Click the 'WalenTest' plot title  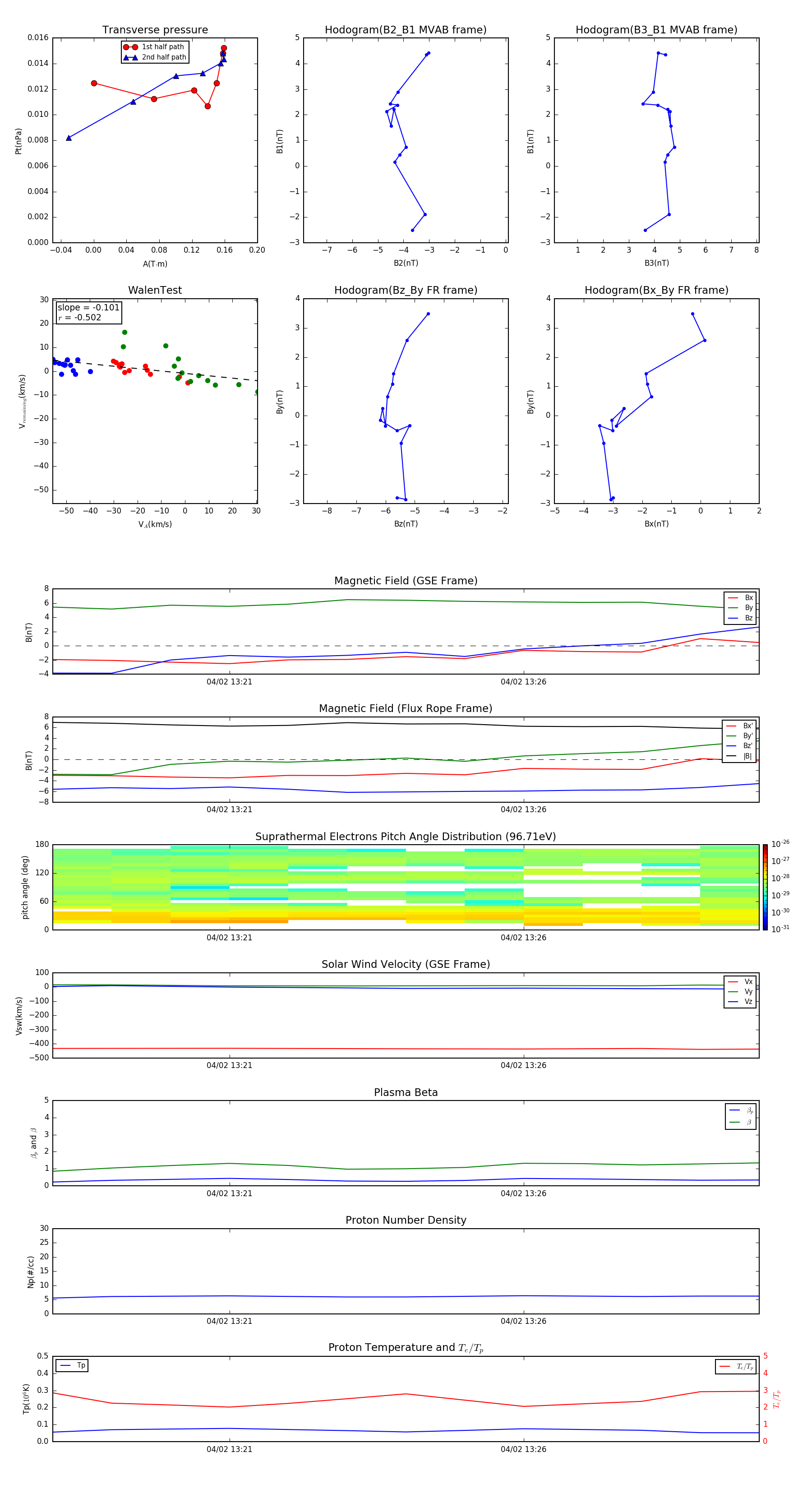pyautogui.click(x=155, y=290)
